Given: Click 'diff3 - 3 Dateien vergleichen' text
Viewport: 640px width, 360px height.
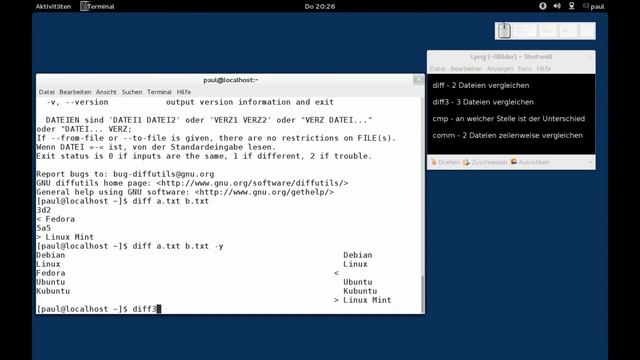Looking at the screenshot, I should click(x=483, y=102).
